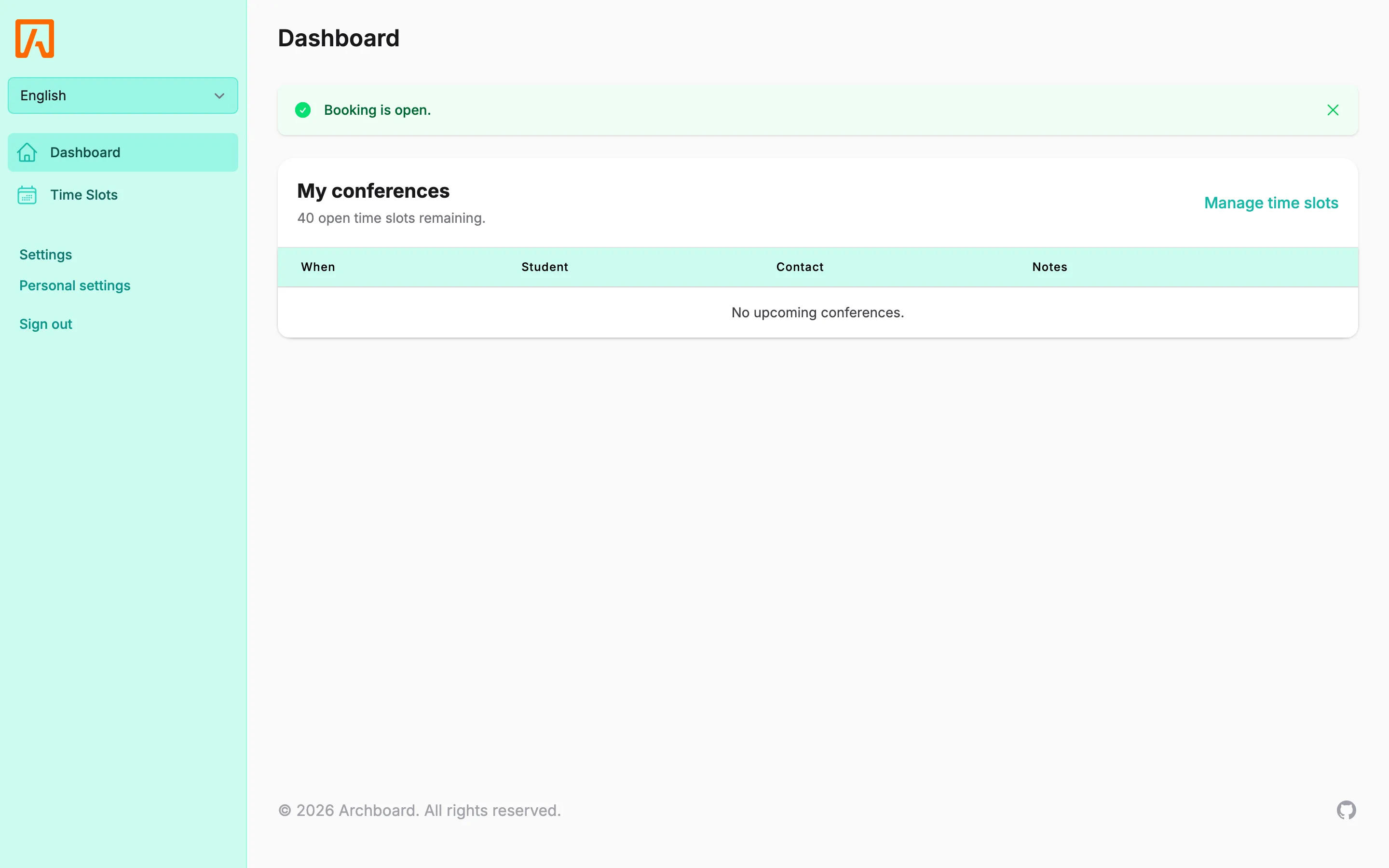Click the orange Archboard logo
This screenshot has height=868, width=1389.
[34, 39]
